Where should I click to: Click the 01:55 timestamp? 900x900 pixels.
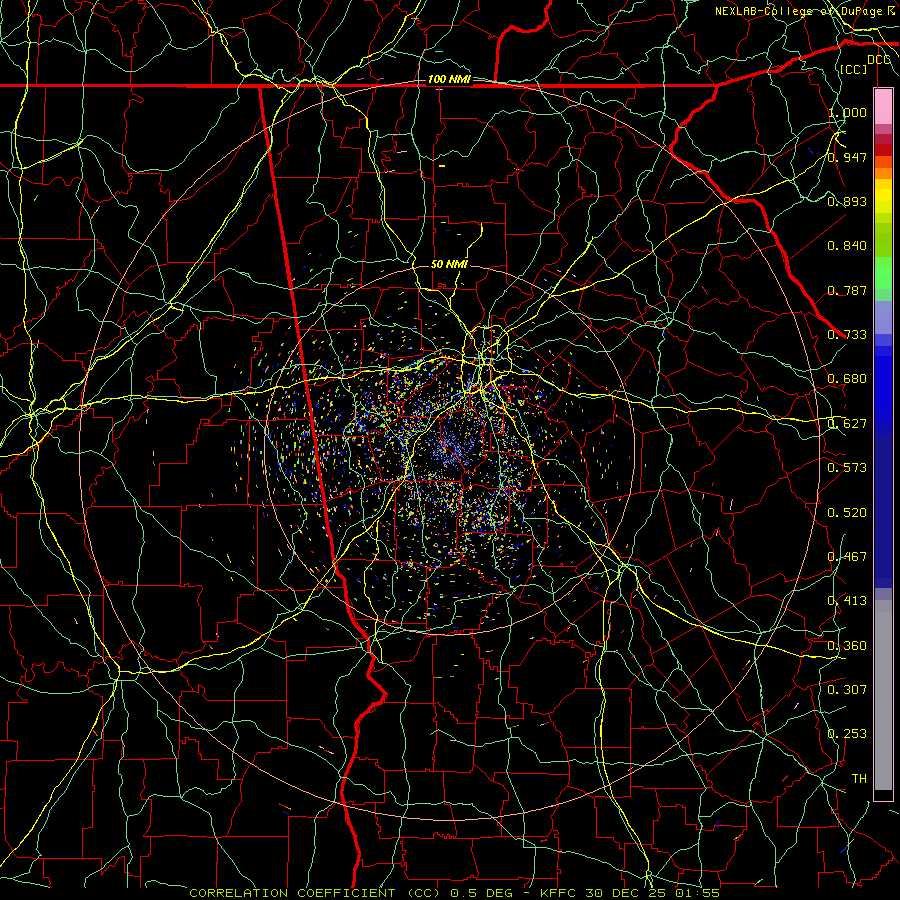[x=697, y=893]
